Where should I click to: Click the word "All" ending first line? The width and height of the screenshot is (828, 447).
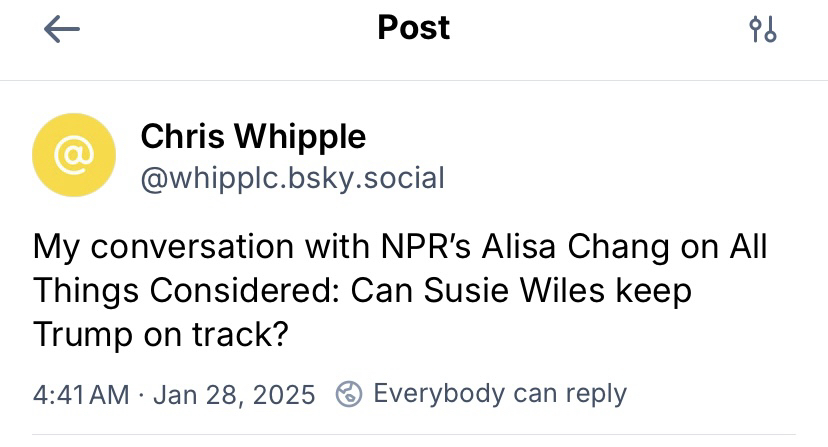coord(746,247)
